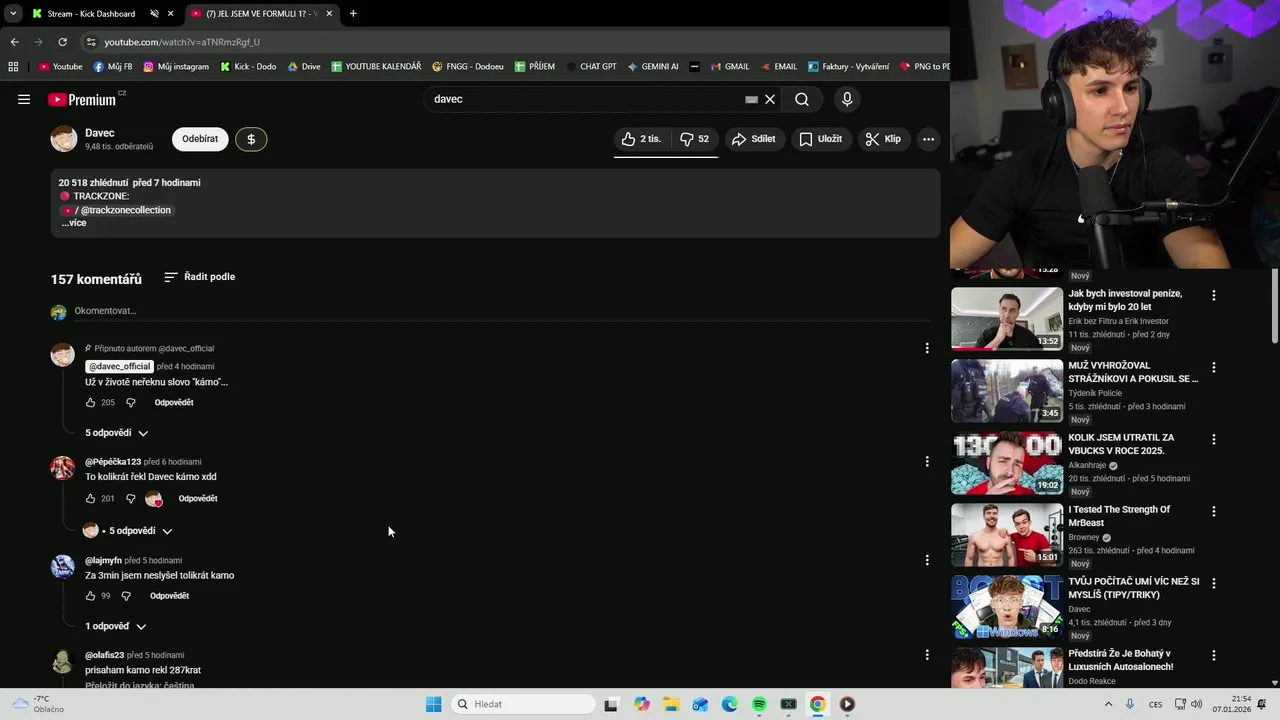1280x720 pixels.
Task: Open Youtube bookmark
Action: pyautogui.click(x=60, y=67)
